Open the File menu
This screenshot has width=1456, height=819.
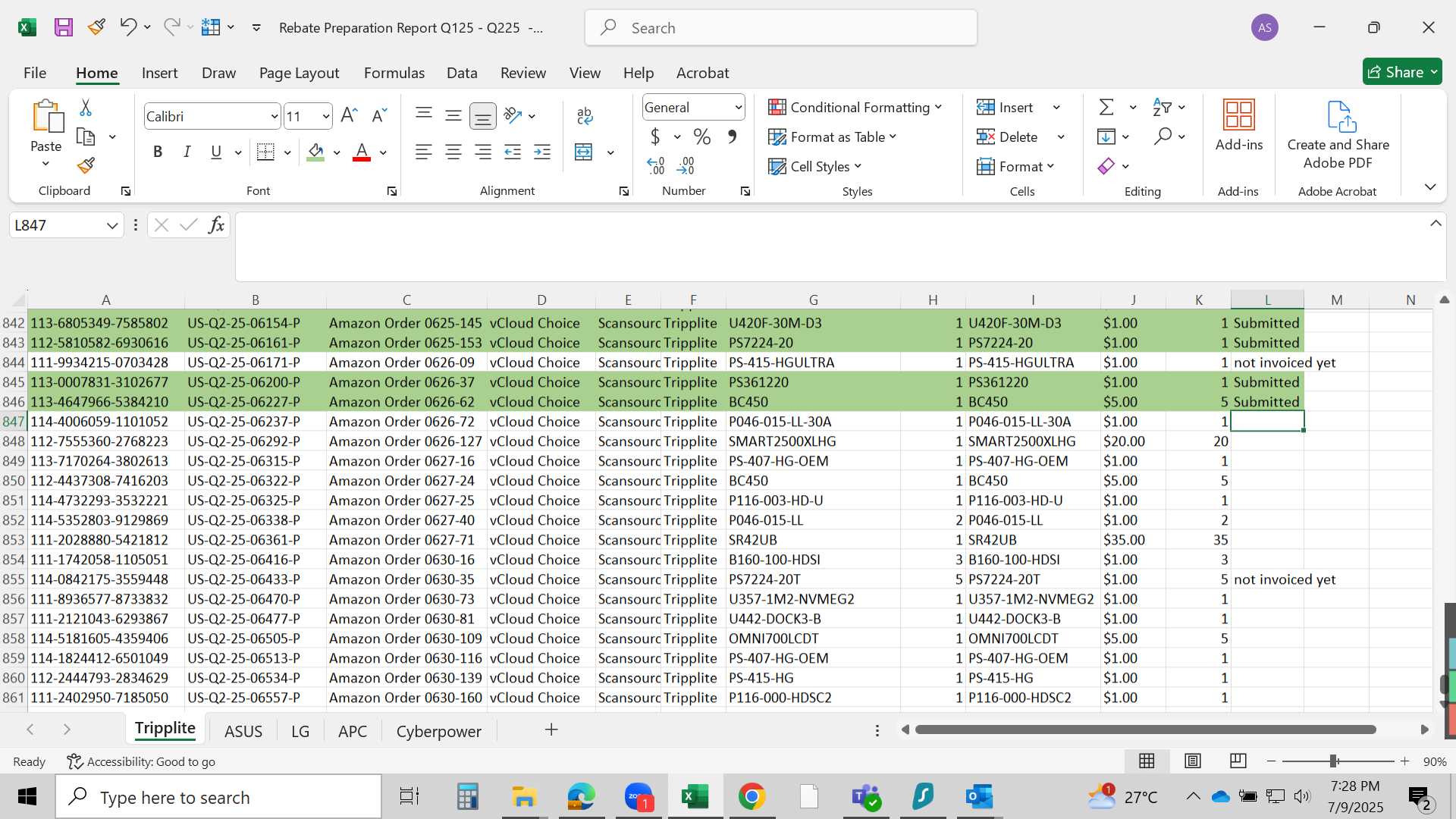[x=35, y=73]
